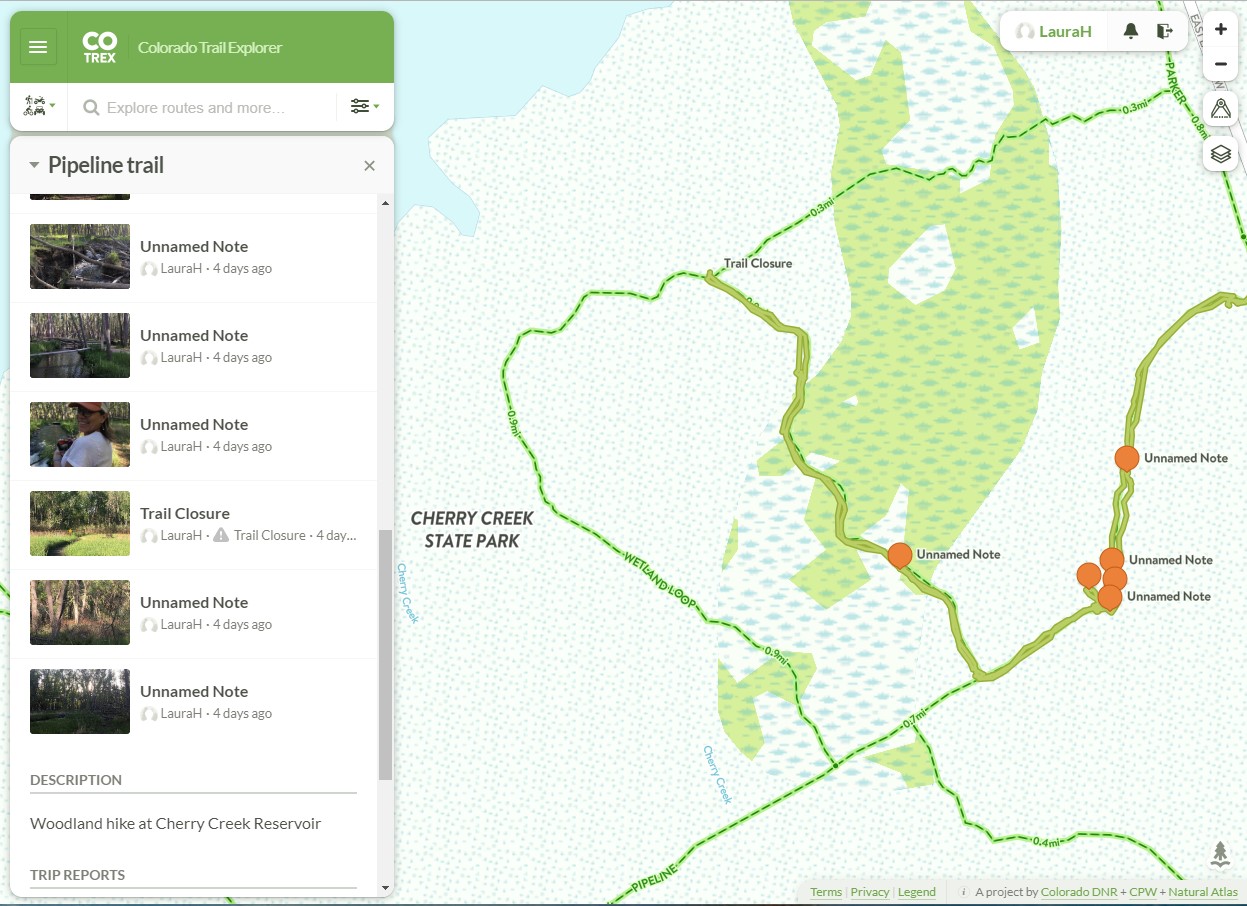Open the LauraH profile menu

pos(1053,31)
